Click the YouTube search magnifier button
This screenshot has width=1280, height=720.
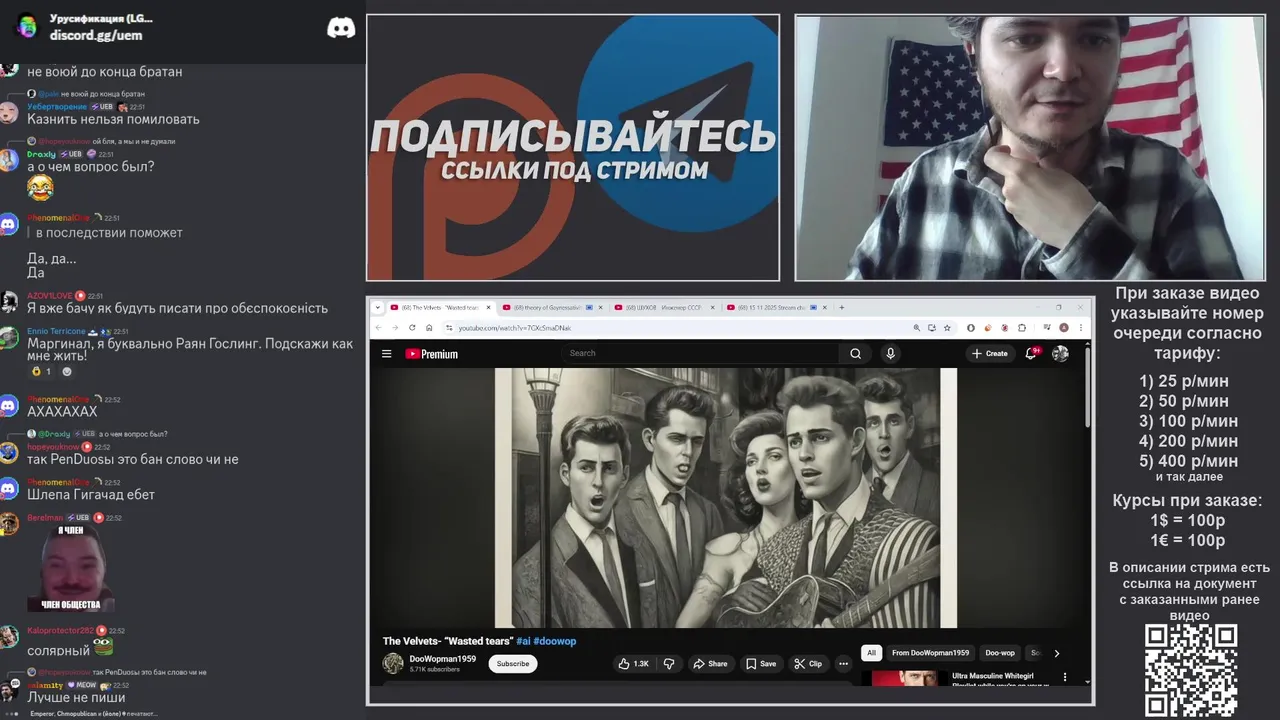[x=855, y=353]
